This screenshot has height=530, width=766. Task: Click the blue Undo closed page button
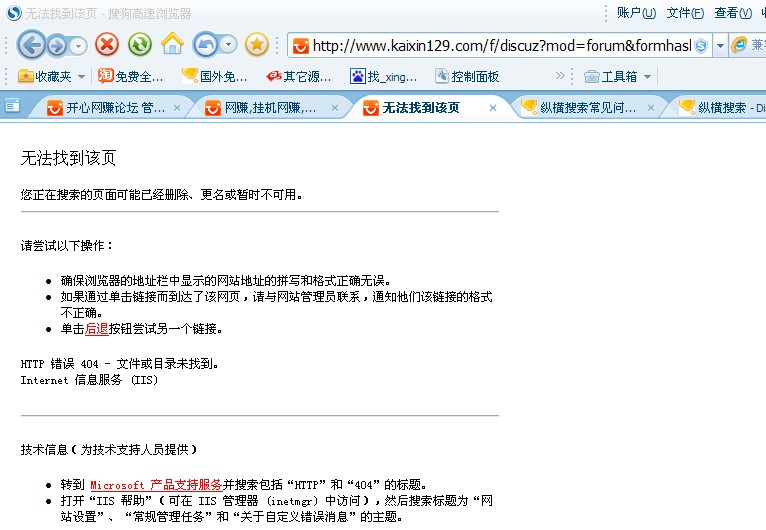point(205,45)
